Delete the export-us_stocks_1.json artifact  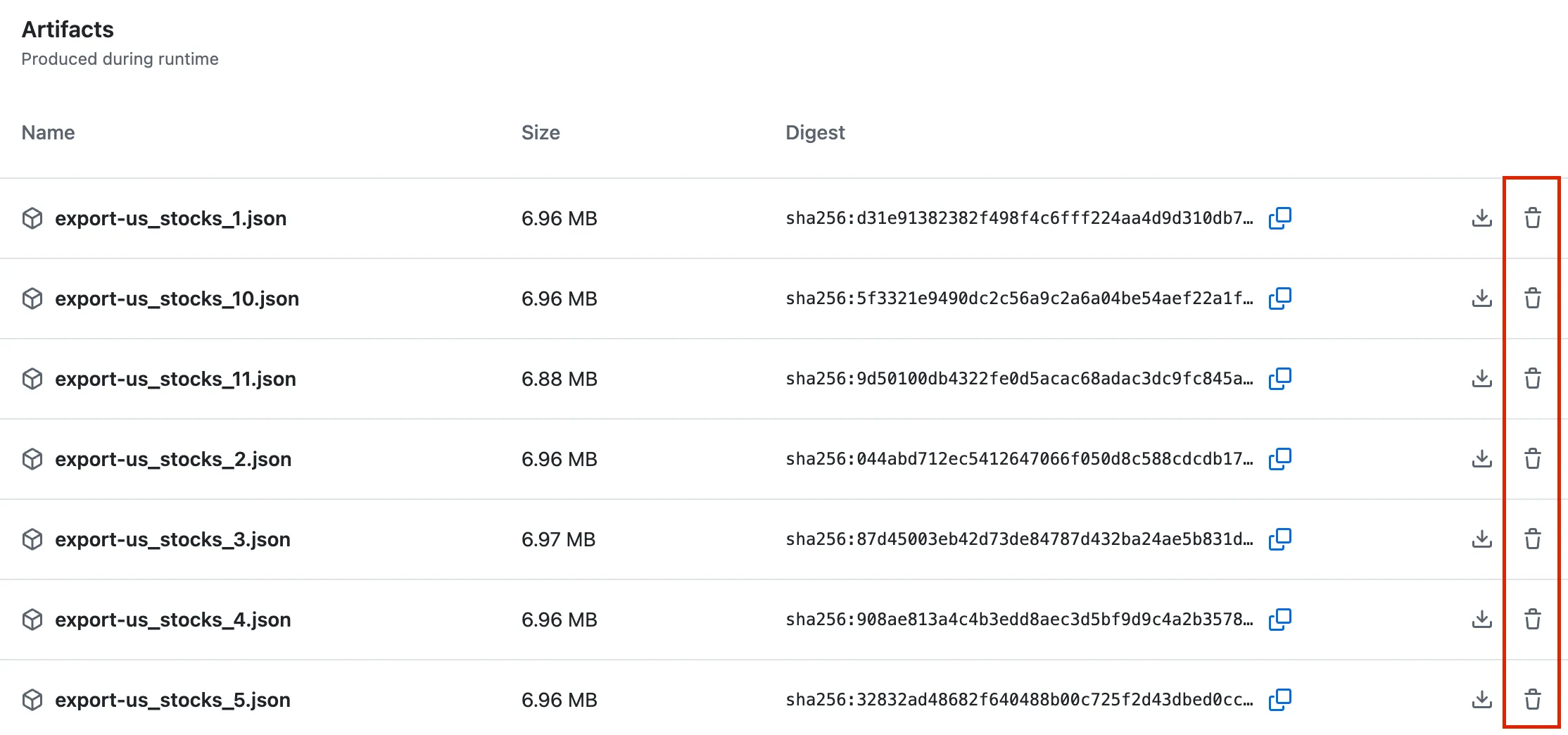point(1532,218)
